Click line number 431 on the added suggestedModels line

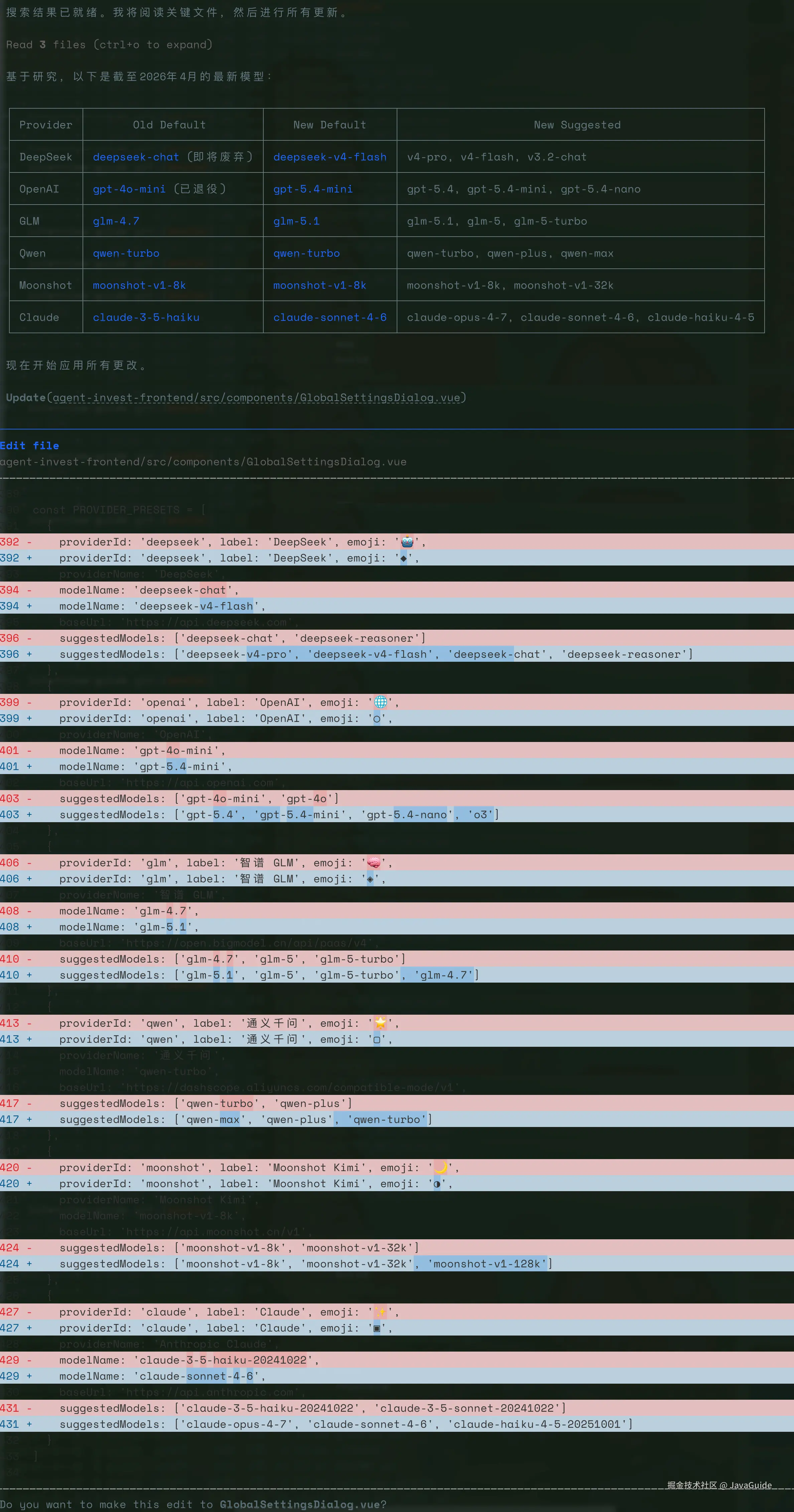click(9, 1424)
